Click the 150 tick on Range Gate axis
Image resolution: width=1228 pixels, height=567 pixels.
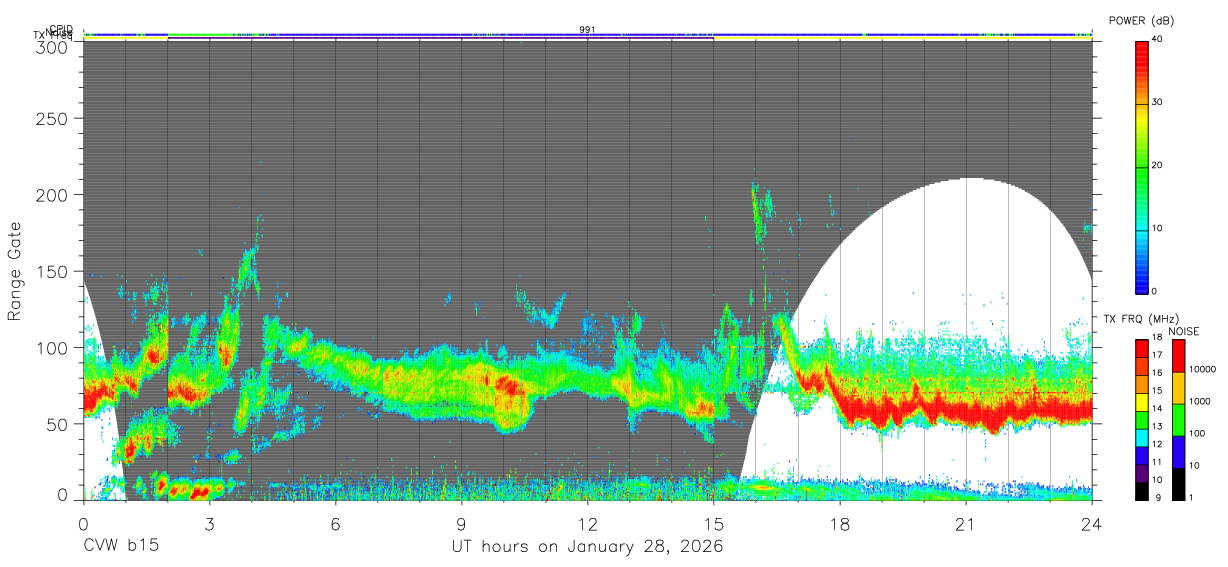tap(52, 271)
